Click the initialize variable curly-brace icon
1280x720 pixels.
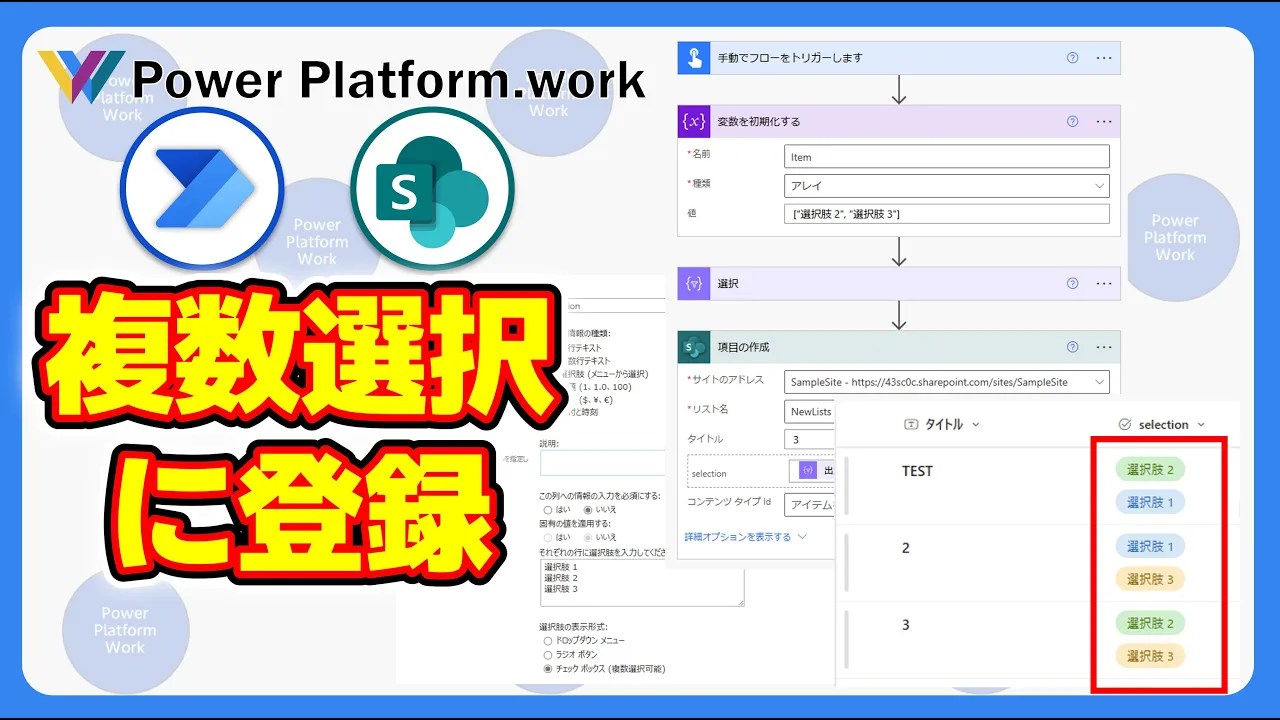[694, 121]
